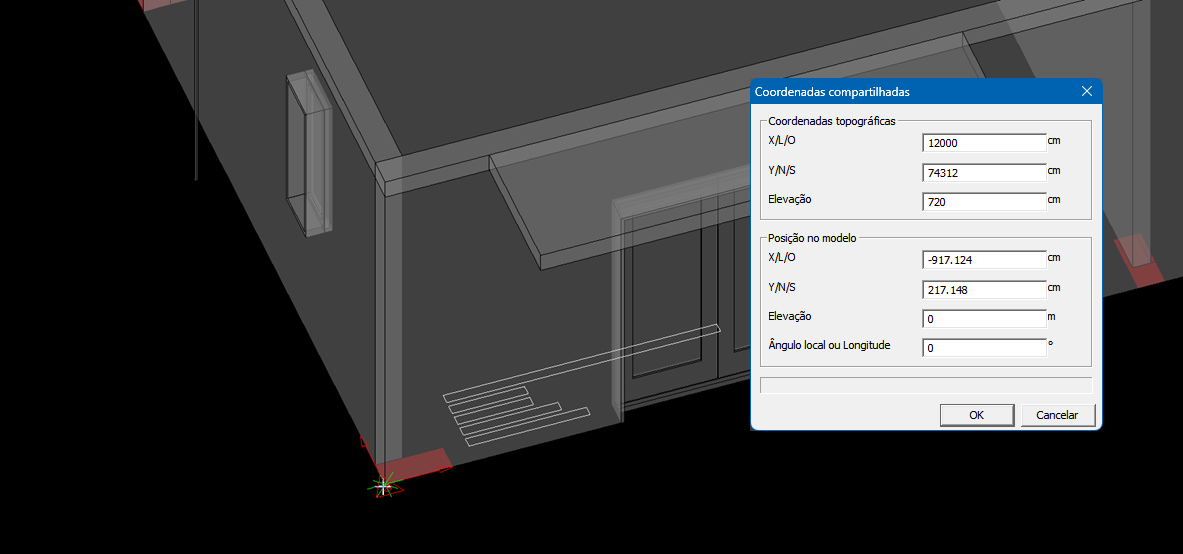Screen dimensions: 1183x554
Task: Select the tall window on the left wall
Action: (307, 155)
